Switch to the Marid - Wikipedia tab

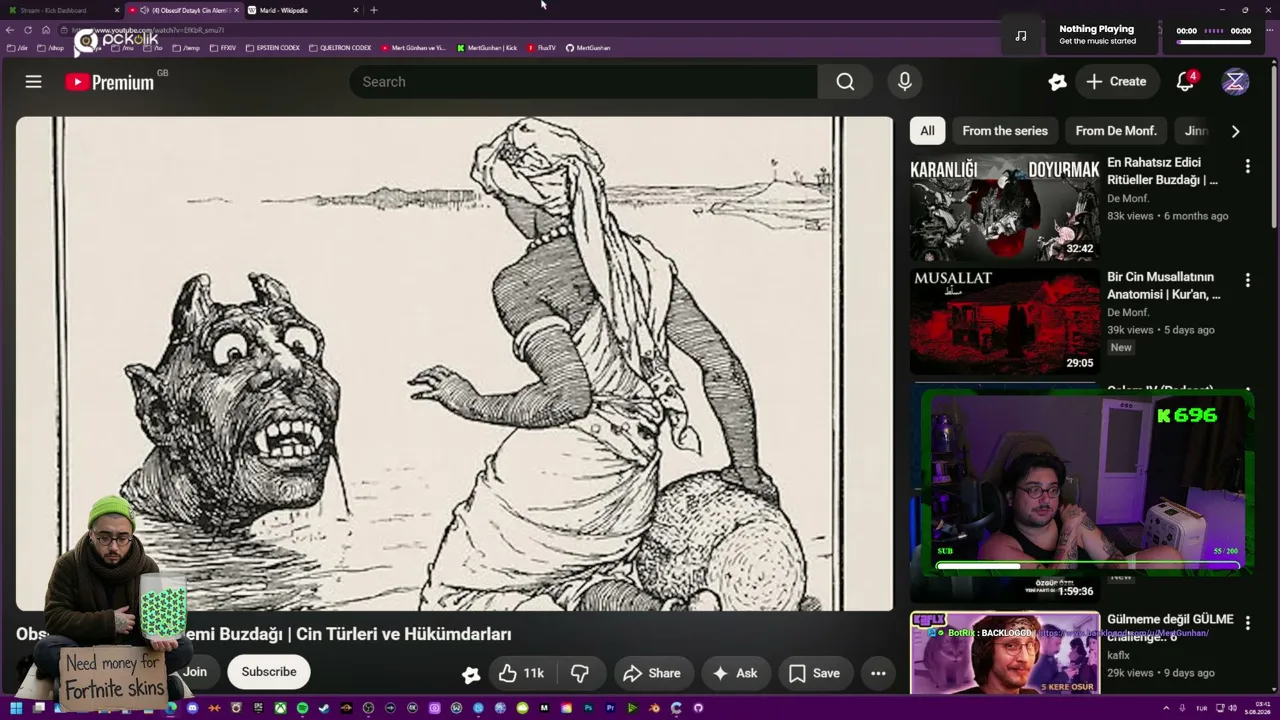coord(304,10)
